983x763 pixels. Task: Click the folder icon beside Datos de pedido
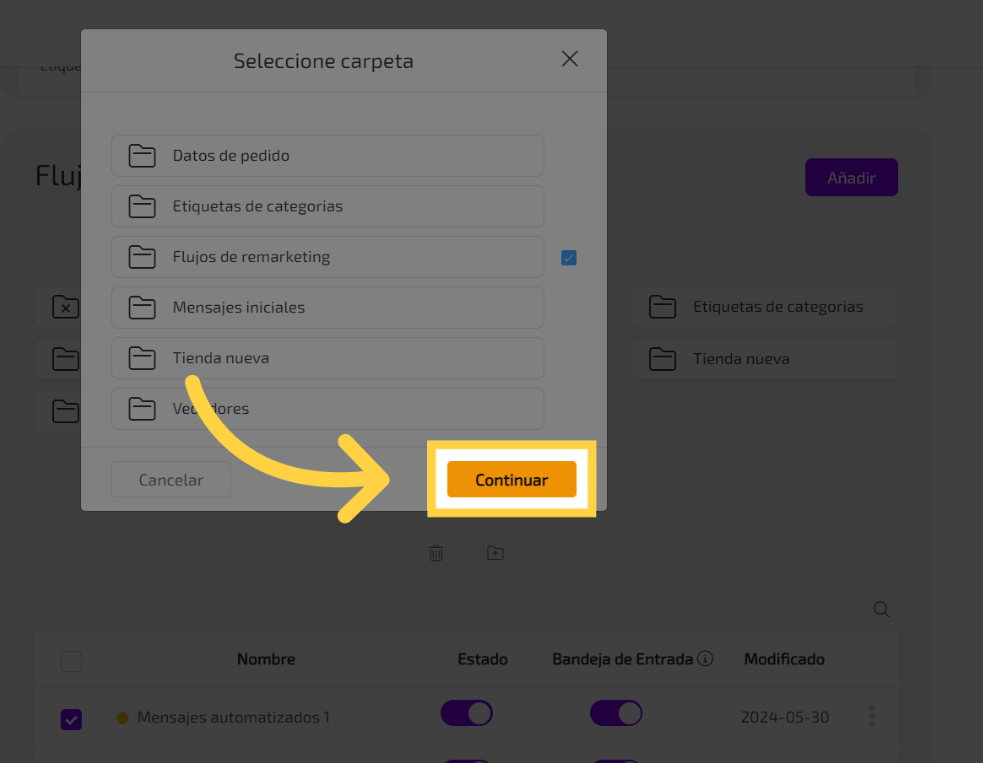click(x=142, y=156)
